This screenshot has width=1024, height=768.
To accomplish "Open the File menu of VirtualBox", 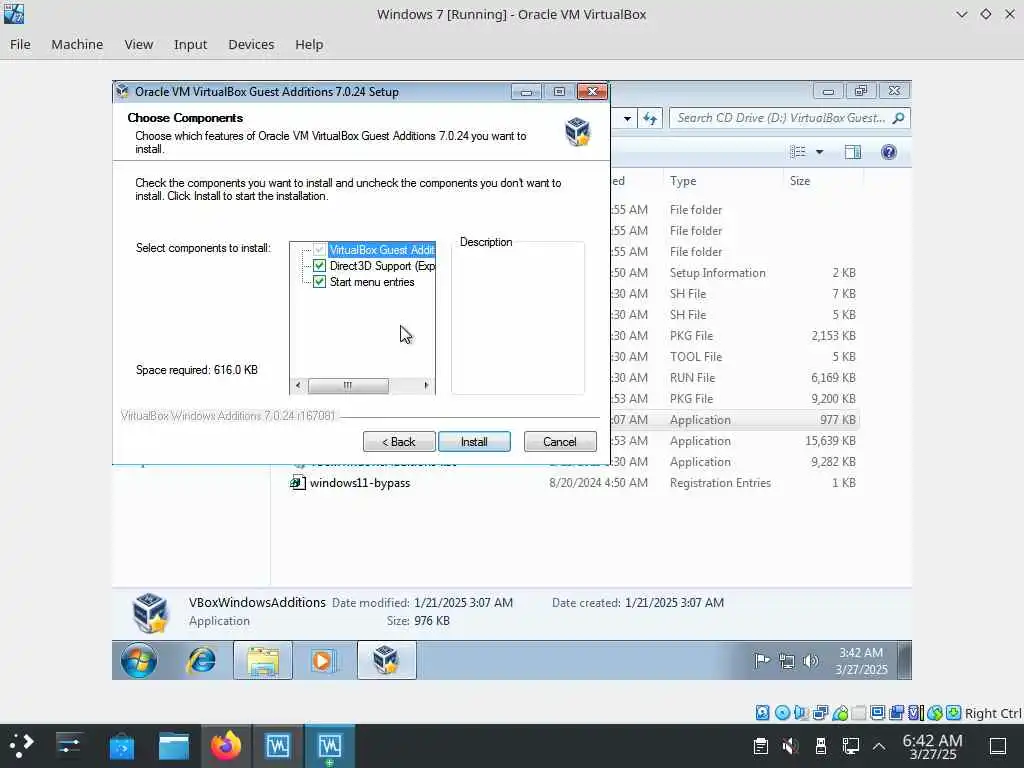I will tap(20, 44).
